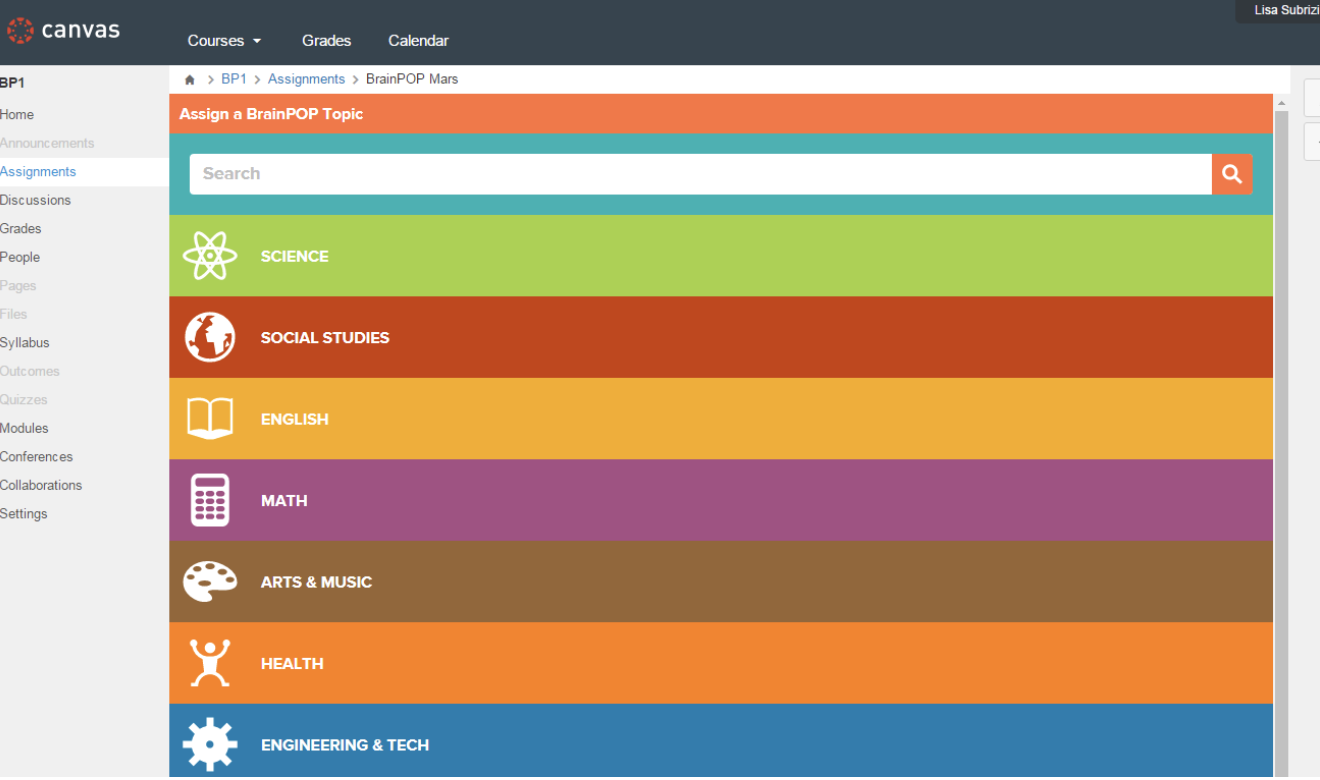Open Settings in course sidebar

coord(24,514)
